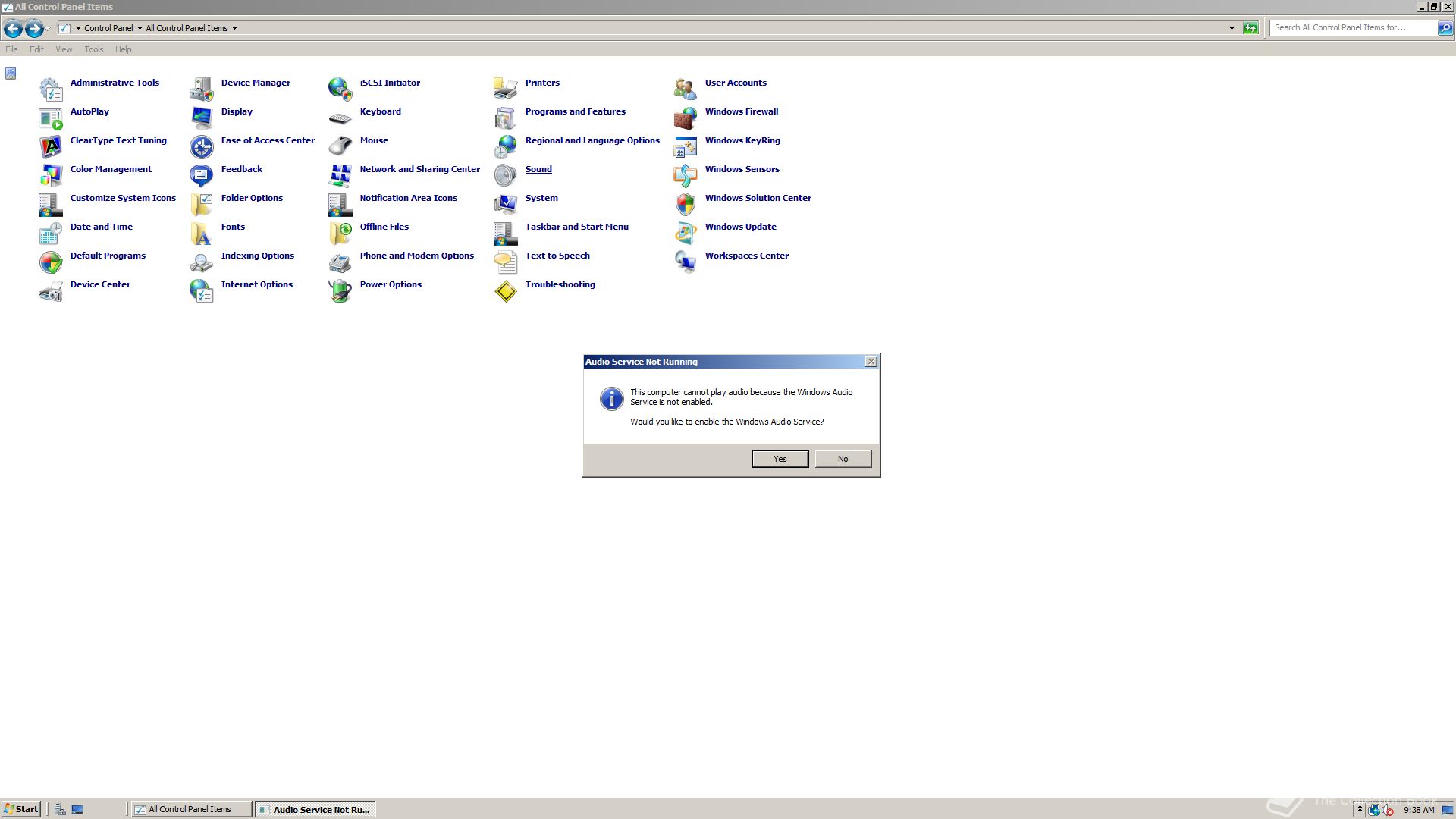This screenshot has width=1456, height=819.
Task: Open the Folder Options icon
Action: (202, 204)
